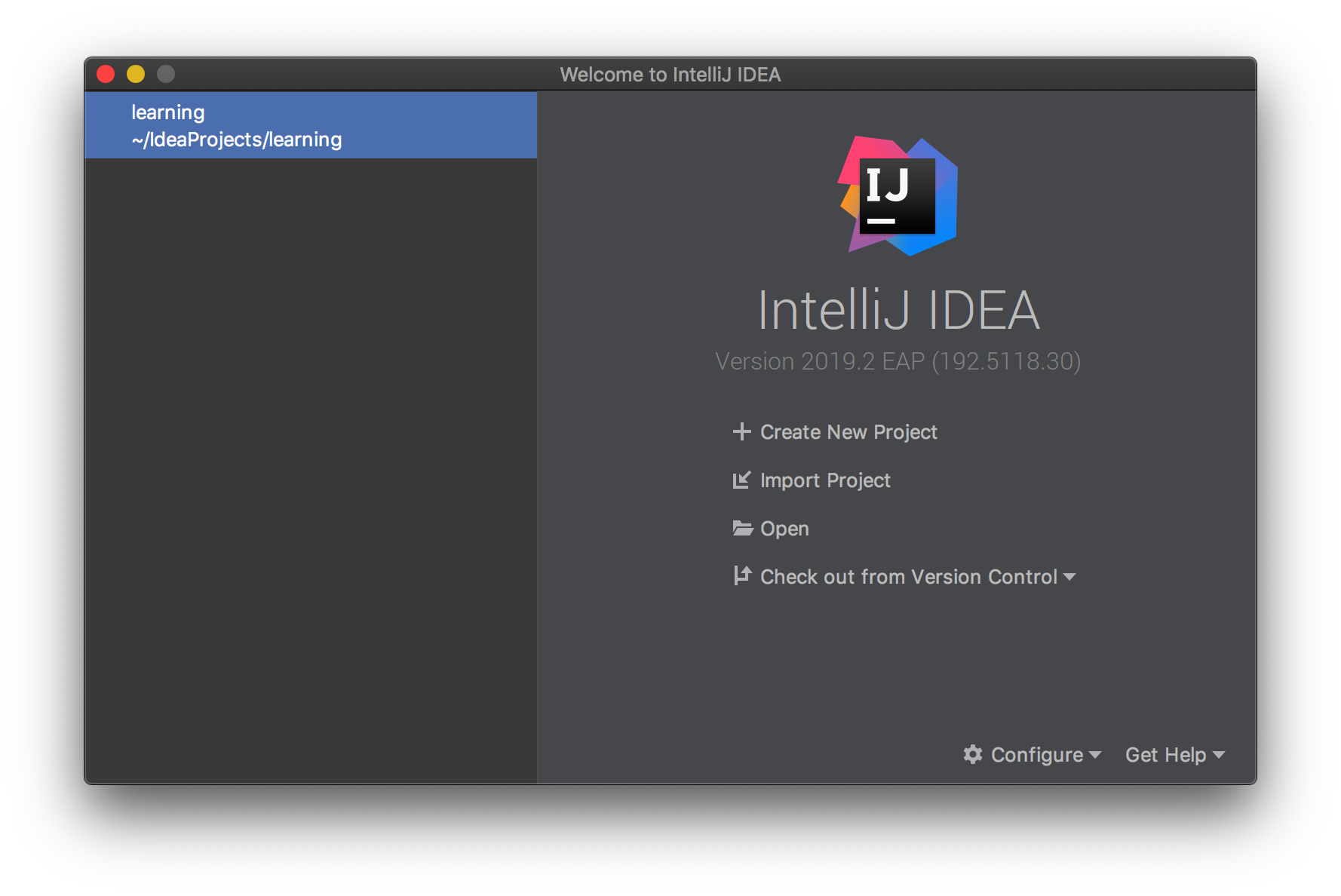Expand the Get Help dropdown arrow
This screenshot has height=896, width=1341.
tap(1219, 755)
